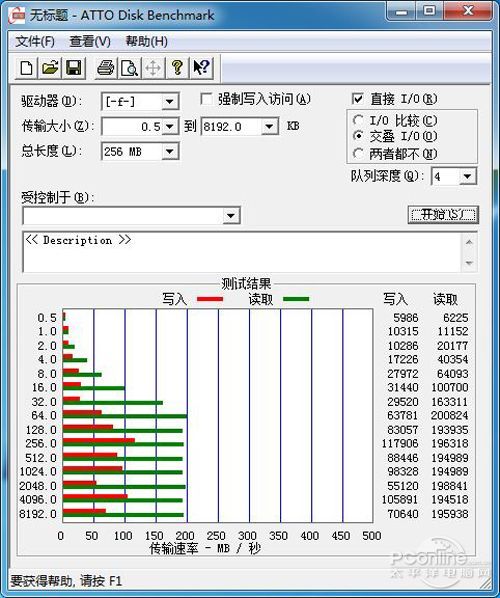This screenshot has height=598, width=500.
Task: Click the write value 5986
Action: (x=406, y=317)
